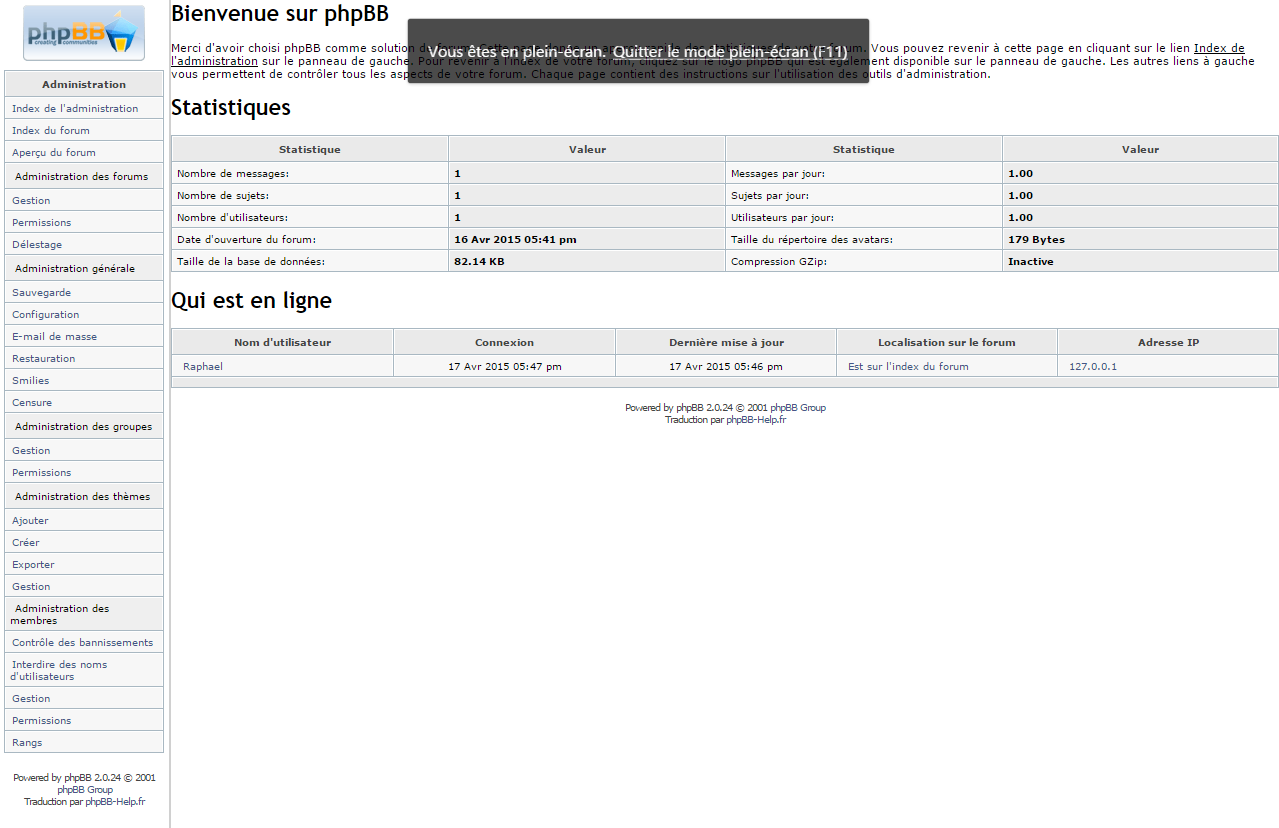Open the Sauvegarde tool

(x=39, y=292)
